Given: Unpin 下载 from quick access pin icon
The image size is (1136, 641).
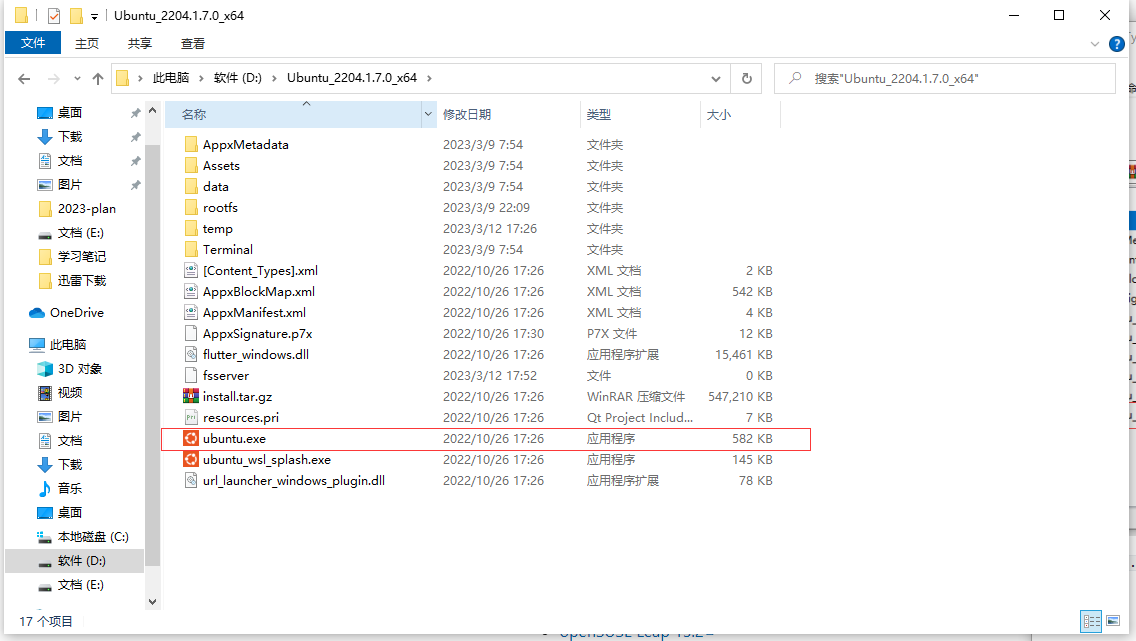Looking at the screenshot, I should point(135,137).
